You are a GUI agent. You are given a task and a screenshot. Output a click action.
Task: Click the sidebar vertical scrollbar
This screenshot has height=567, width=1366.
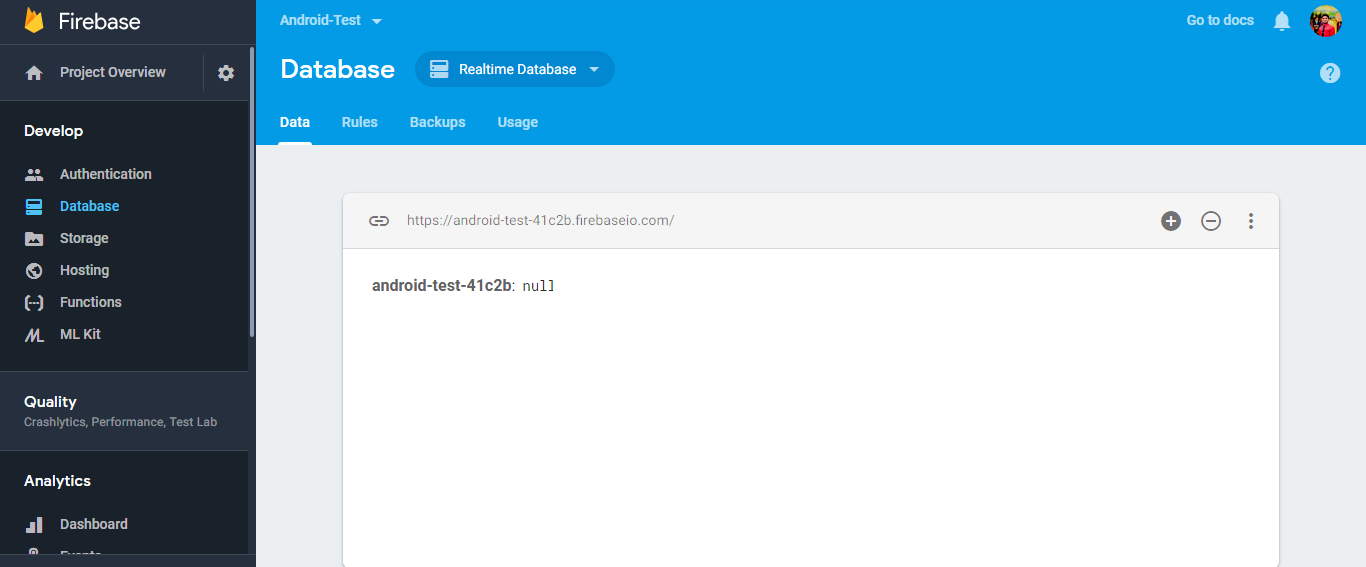coord(252,190)
